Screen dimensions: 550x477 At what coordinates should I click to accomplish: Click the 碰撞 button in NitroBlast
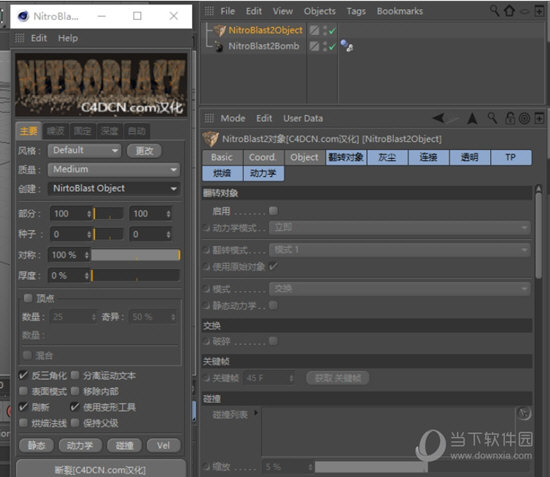(x=125, y=445)
